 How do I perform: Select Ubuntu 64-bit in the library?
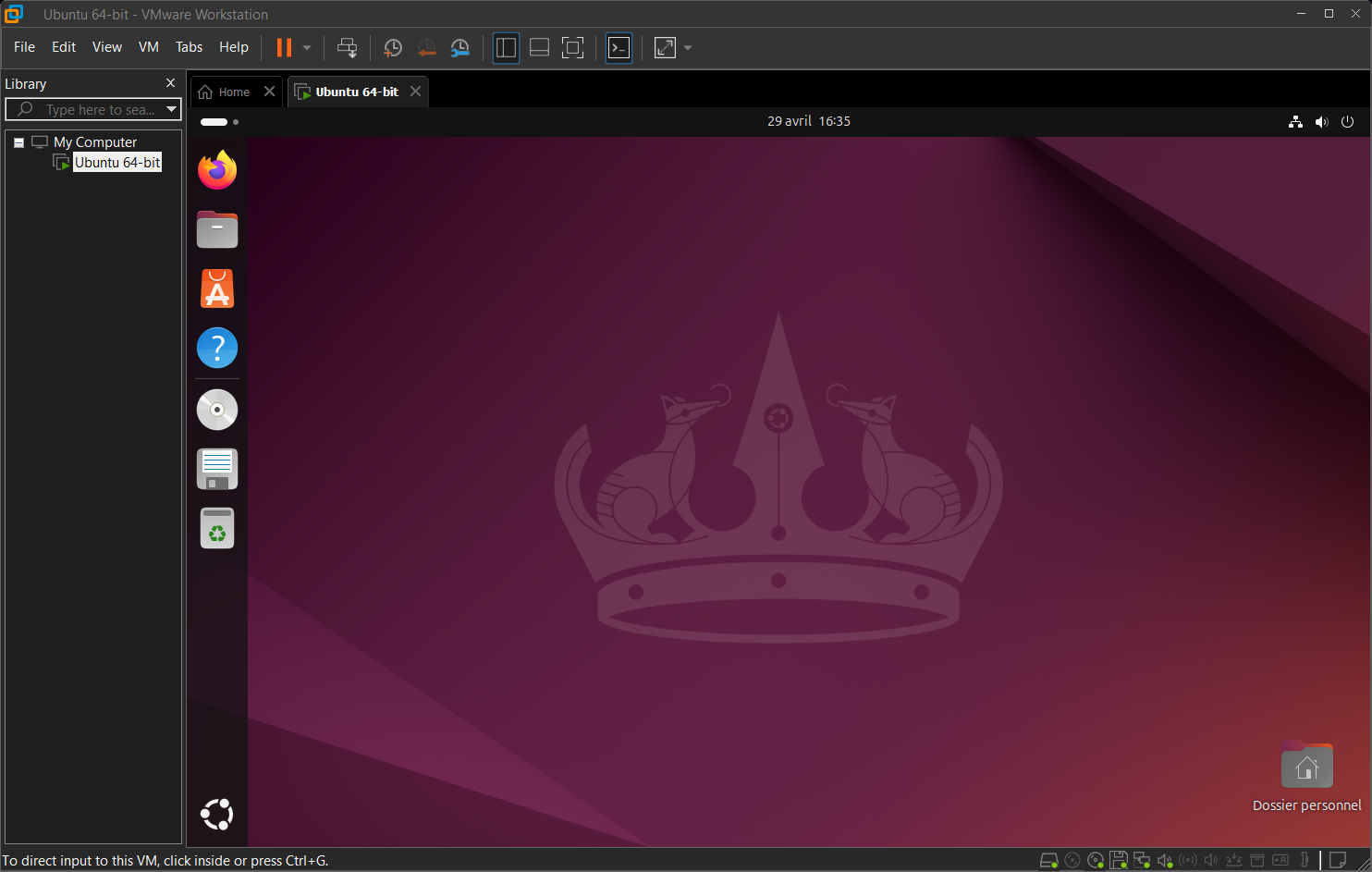coord(116,163)
